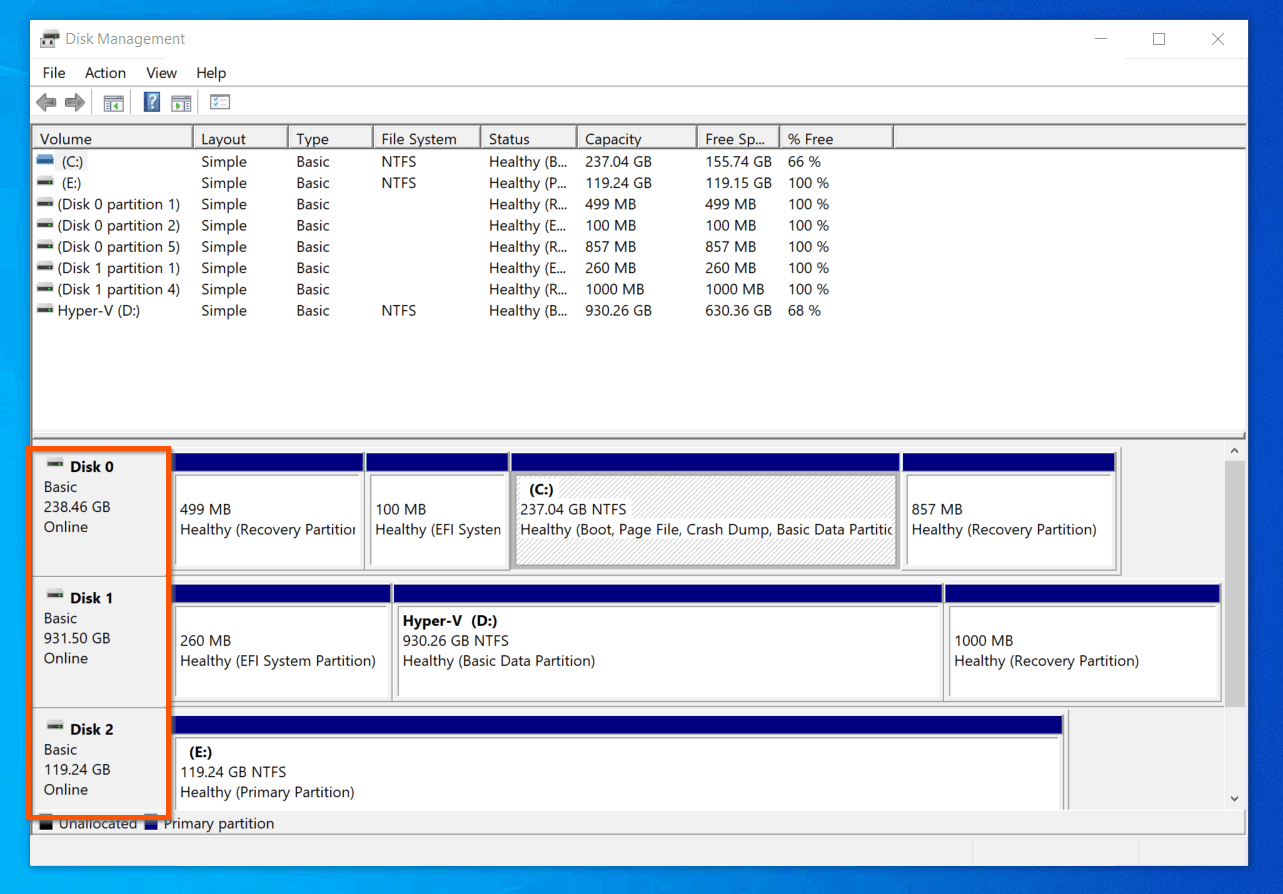Open the Action menu
Viewport: 1283px width, 894px height.
pos(105,73)
